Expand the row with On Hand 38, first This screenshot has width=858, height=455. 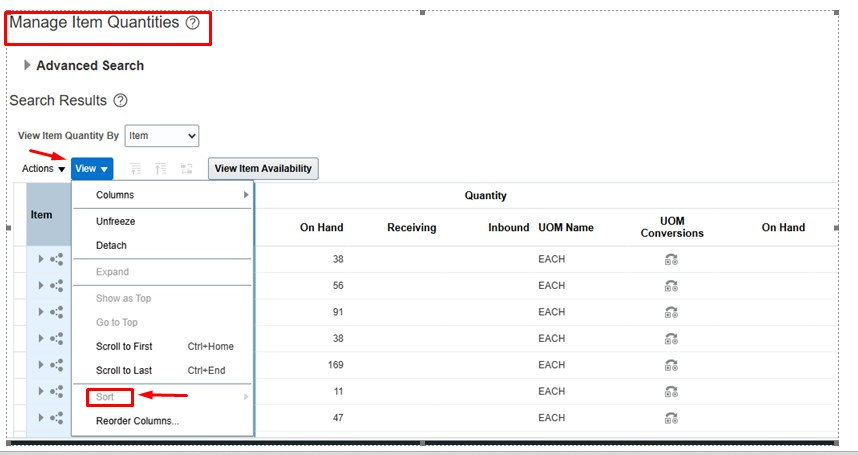[x=41, y=259]
